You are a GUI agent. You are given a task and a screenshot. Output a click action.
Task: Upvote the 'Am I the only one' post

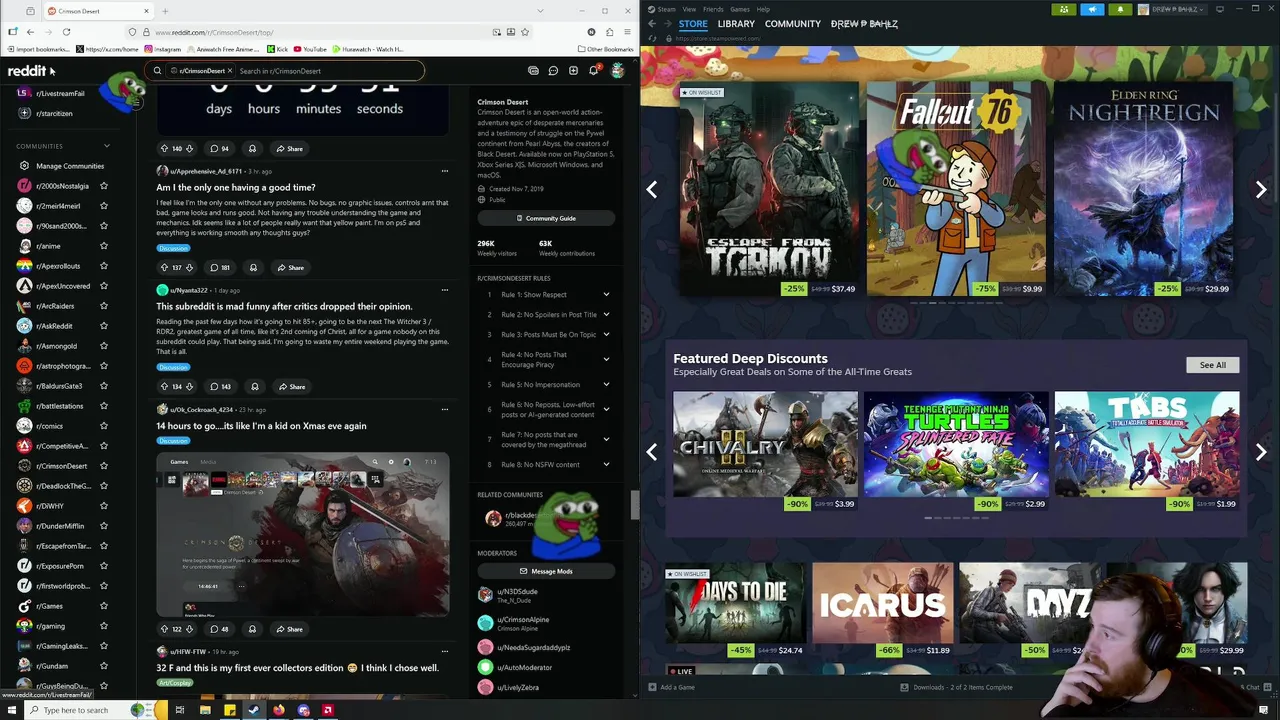[x=165, y=268]
